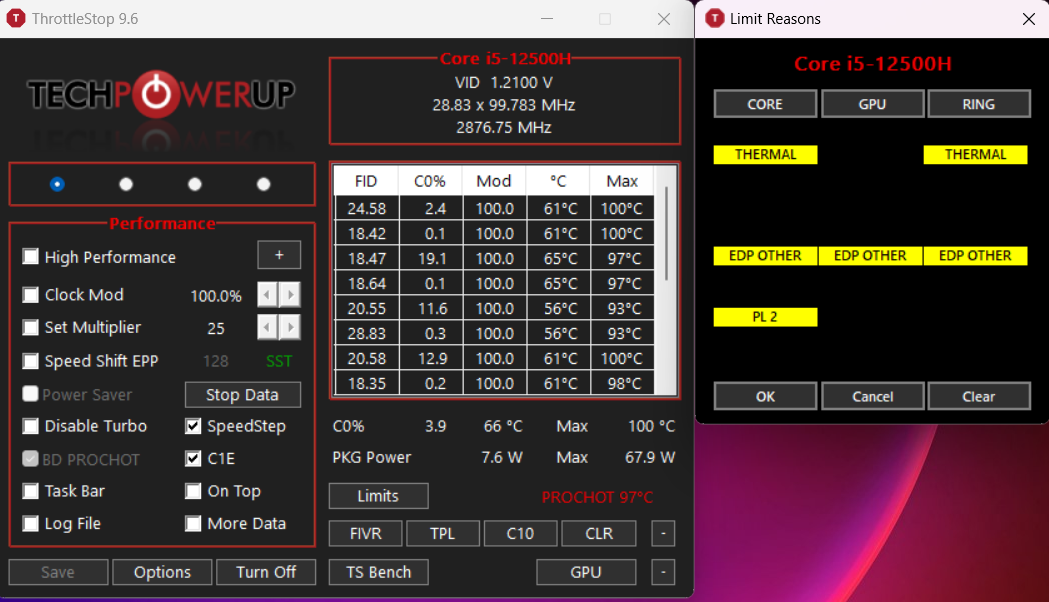Click the ThrottleStop title bar logo icon
The height and width of the screenshot is (602, 1049).
click(x=15, y=18)
